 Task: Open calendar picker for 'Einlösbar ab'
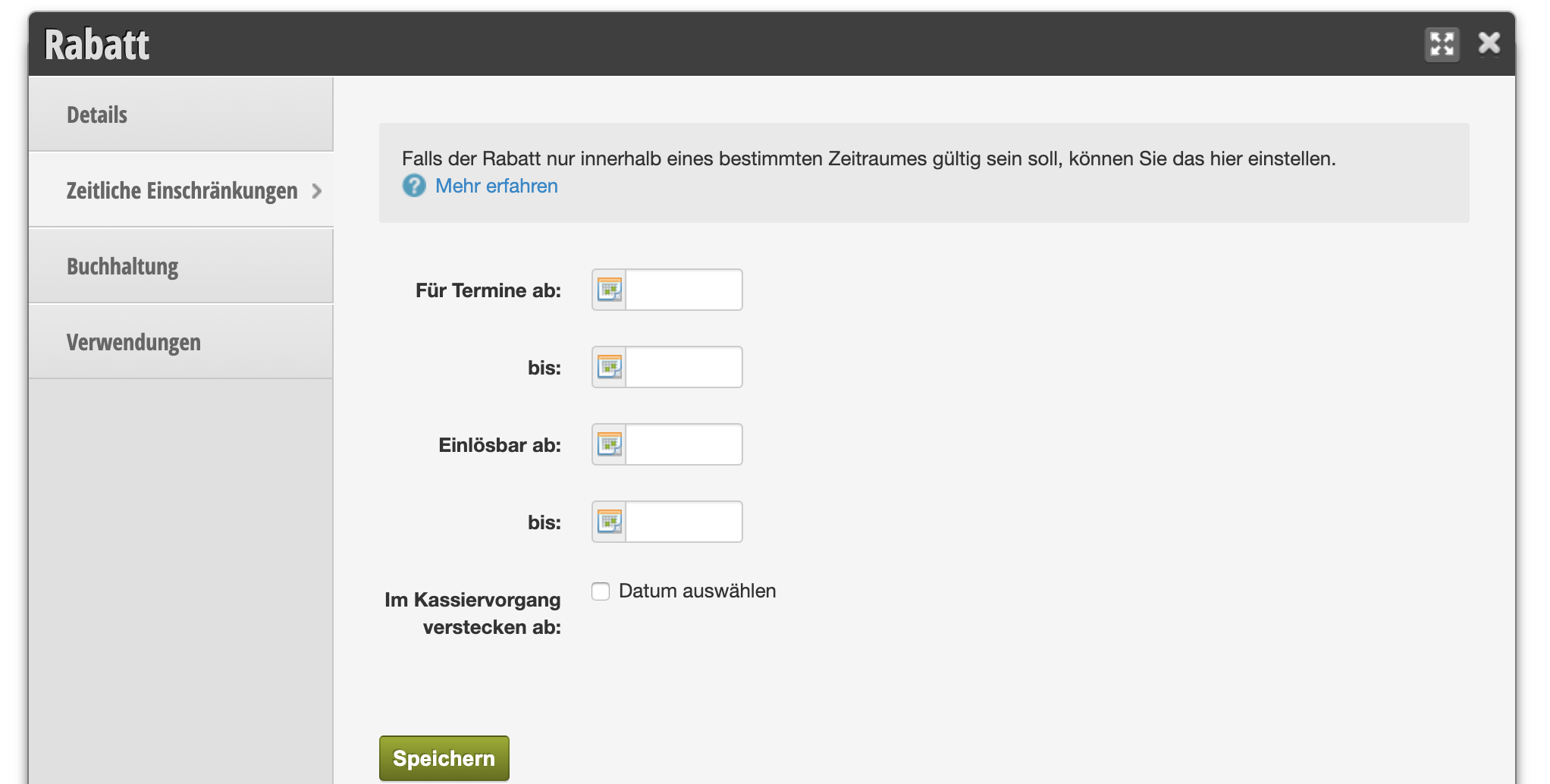609,444
